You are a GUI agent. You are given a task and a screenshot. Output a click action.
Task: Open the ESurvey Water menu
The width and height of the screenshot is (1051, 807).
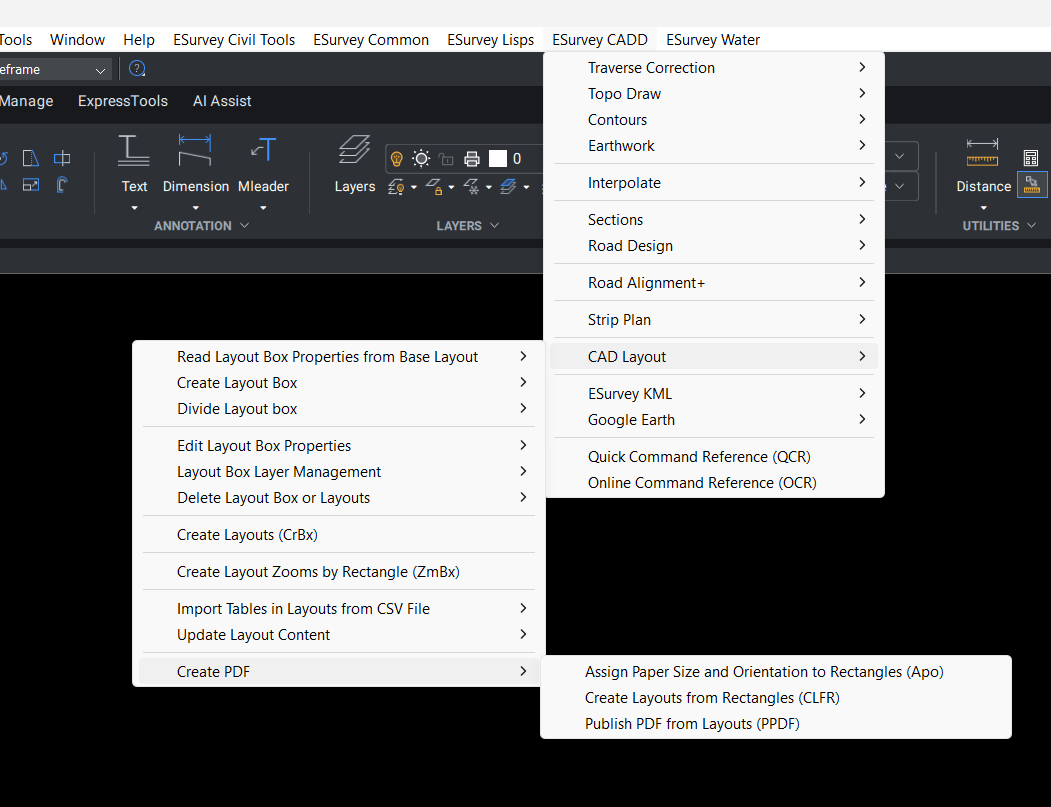713,40
